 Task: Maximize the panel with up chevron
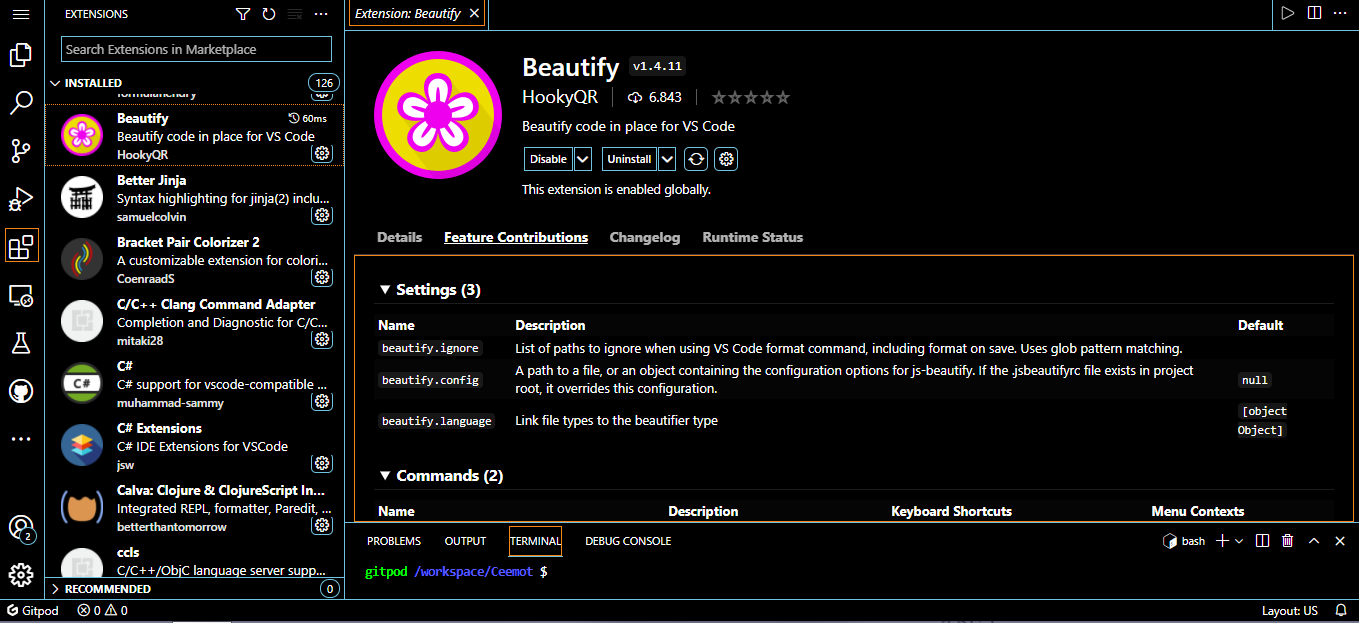click(1314, 541)
